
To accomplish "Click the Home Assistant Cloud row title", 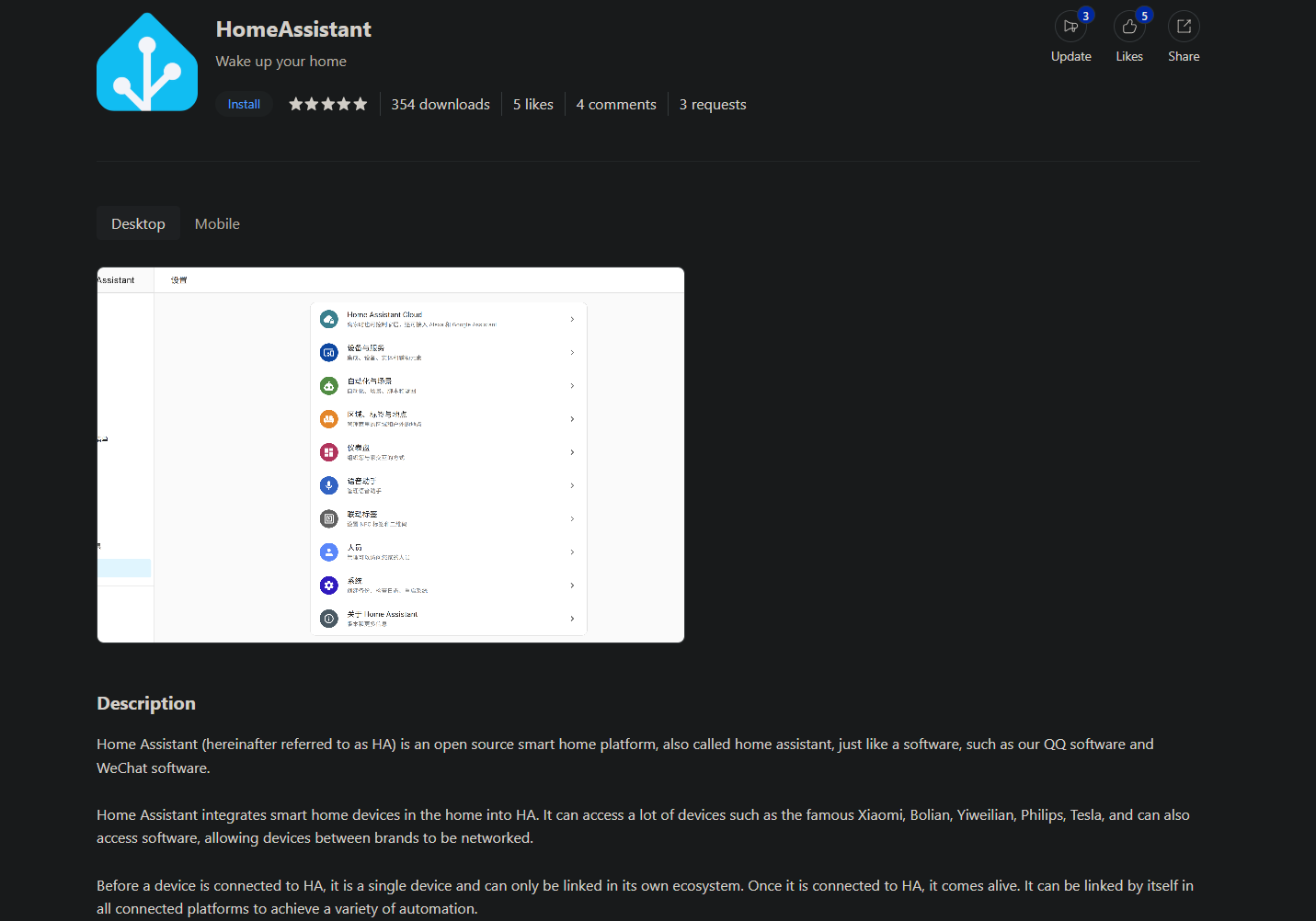I will [x=384, y=314].
